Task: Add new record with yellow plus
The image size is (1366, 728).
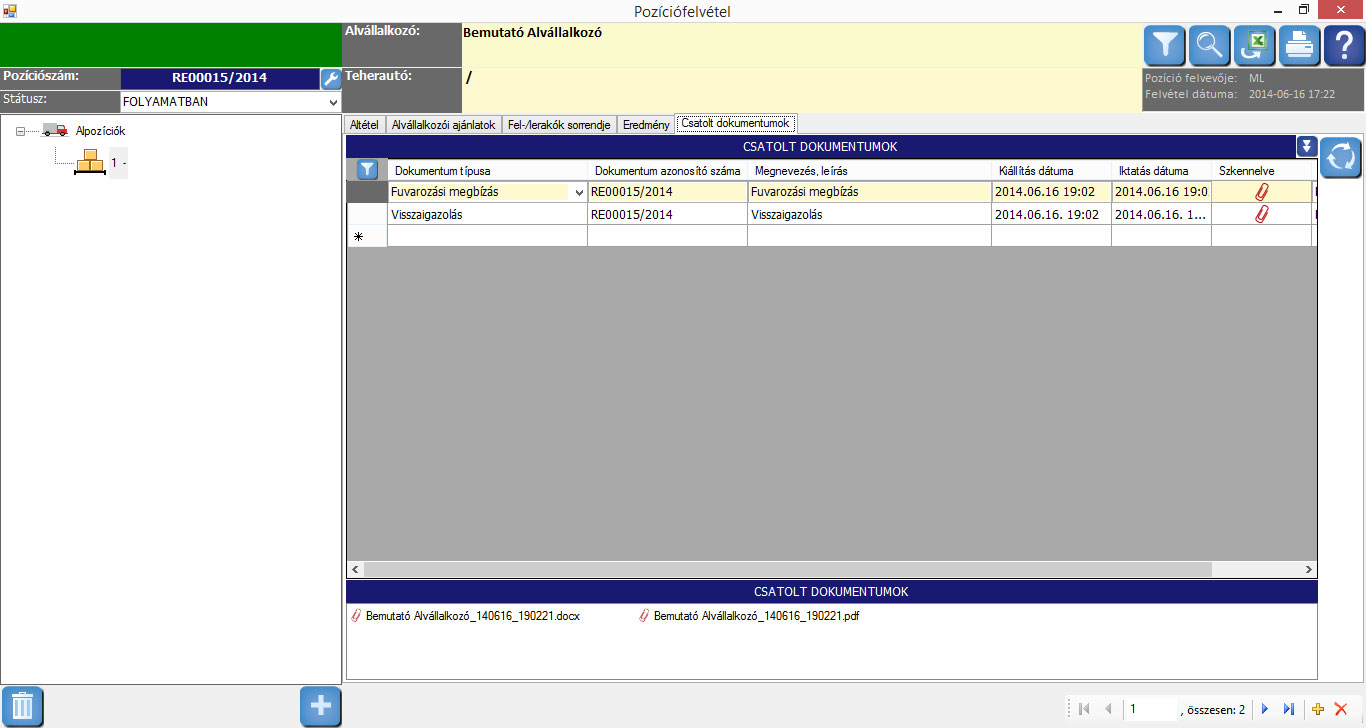Action: click(x=1318, y=709)
